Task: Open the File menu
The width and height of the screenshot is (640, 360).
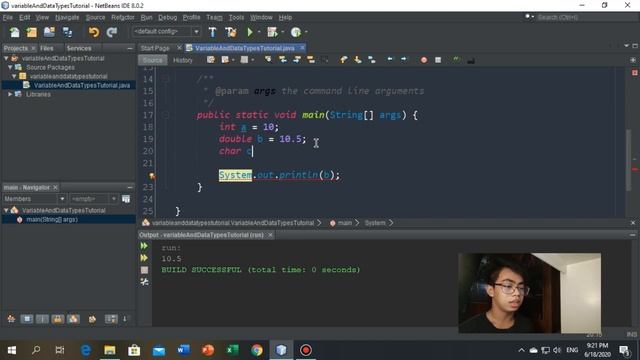Action: 7,17
